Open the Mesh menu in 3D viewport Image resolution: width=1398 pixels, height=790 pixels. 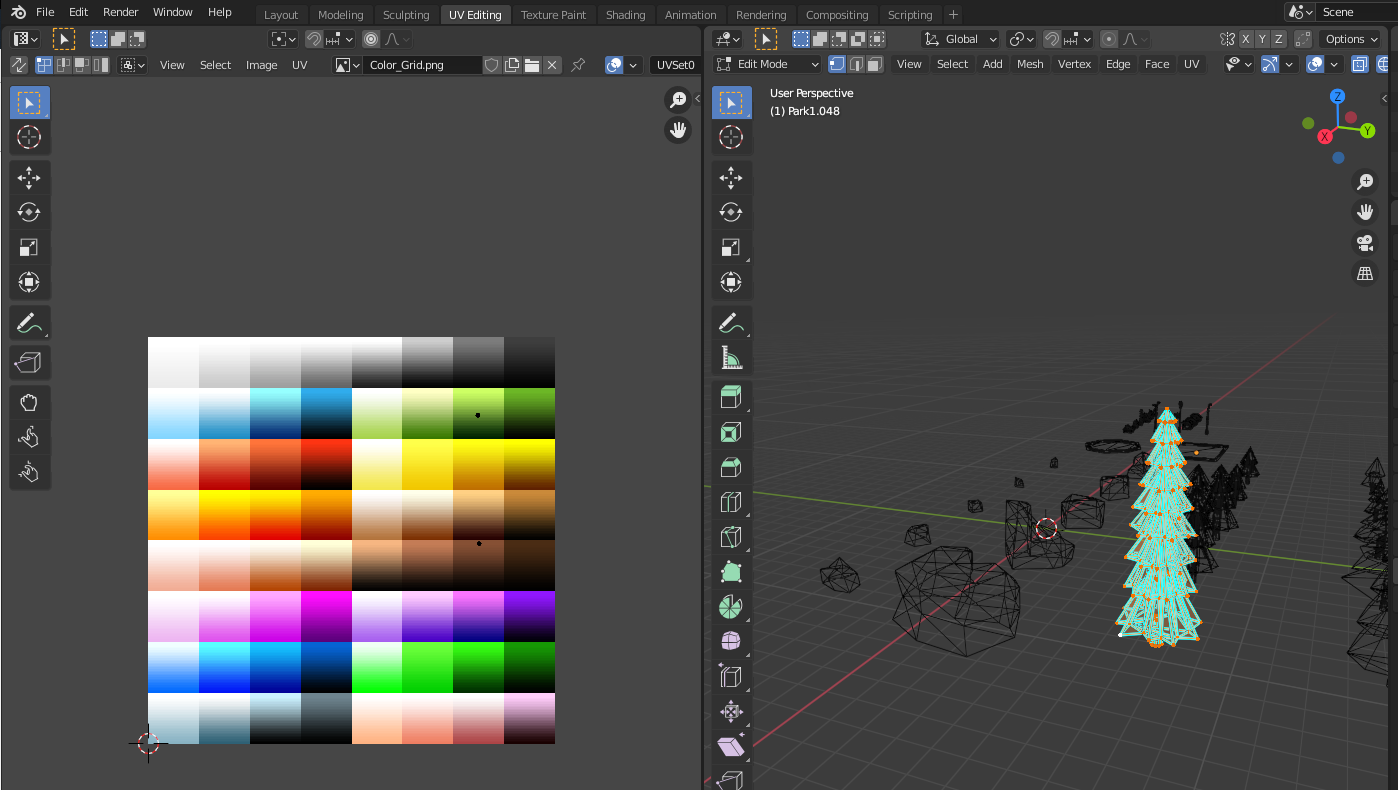pyautogui.click(x=1030, y=64)
